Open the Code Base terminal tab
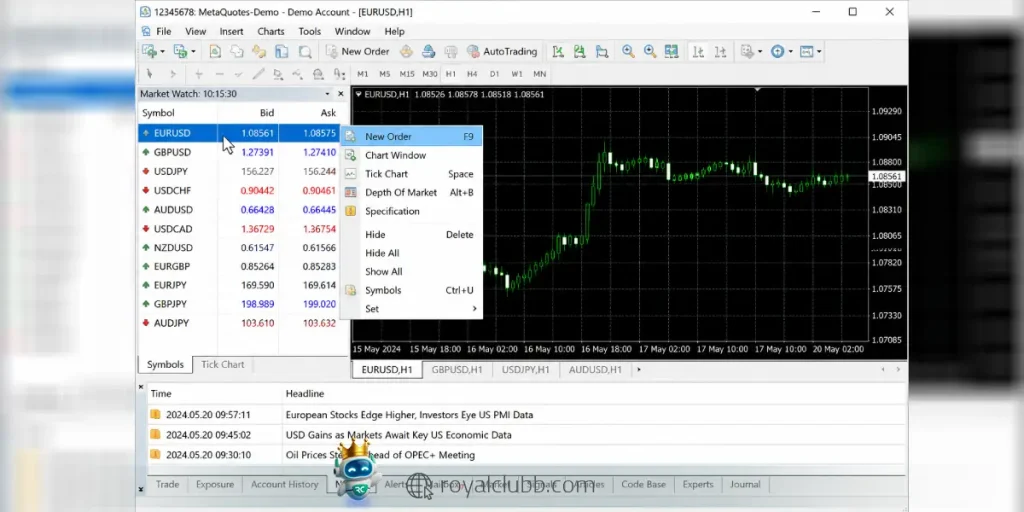 point(643,485)
